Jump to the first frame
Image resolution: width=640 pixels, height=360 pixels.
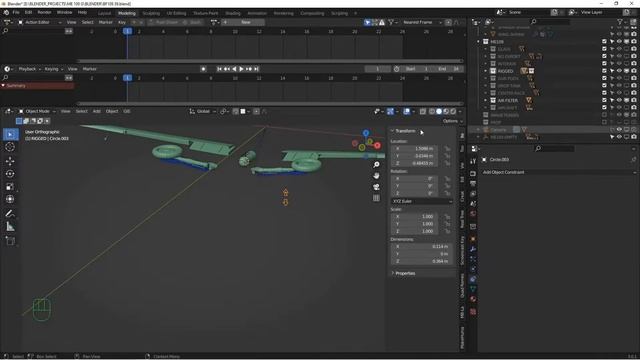[x=219, y=69]
